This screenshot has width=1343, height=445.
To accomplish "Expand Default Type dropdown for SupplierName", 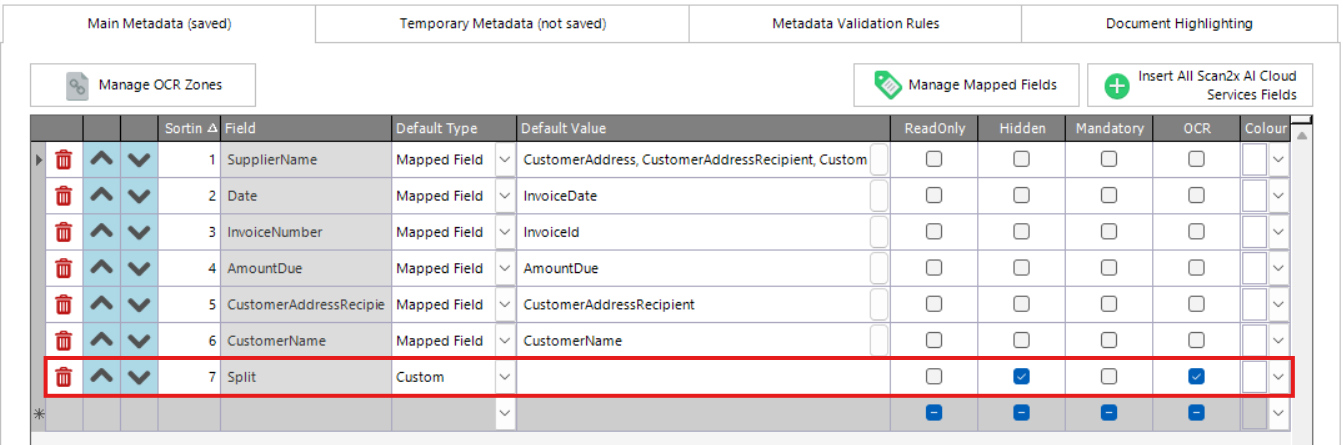I will (x=504, y=160).
